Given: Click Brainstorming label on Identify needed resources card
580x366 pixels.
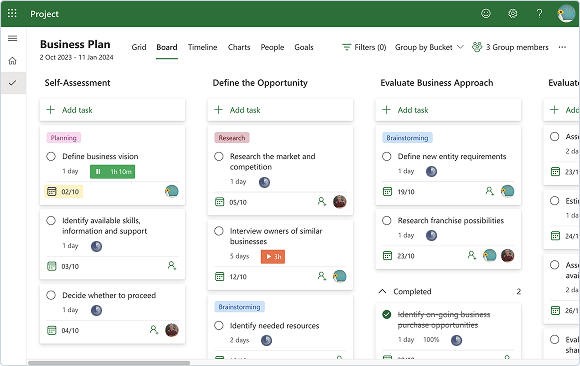Looking at the screenshot, I should (239, 307).
